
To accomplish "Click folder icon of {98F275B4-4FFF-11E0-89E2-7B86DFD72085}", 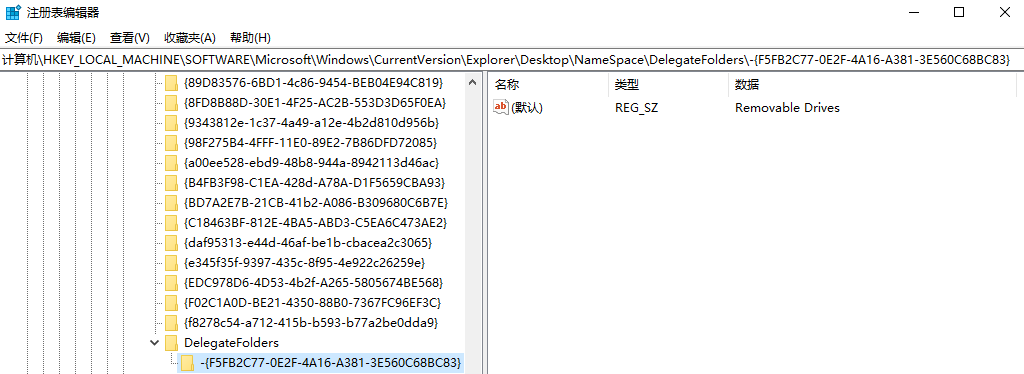I will point(171,143).
